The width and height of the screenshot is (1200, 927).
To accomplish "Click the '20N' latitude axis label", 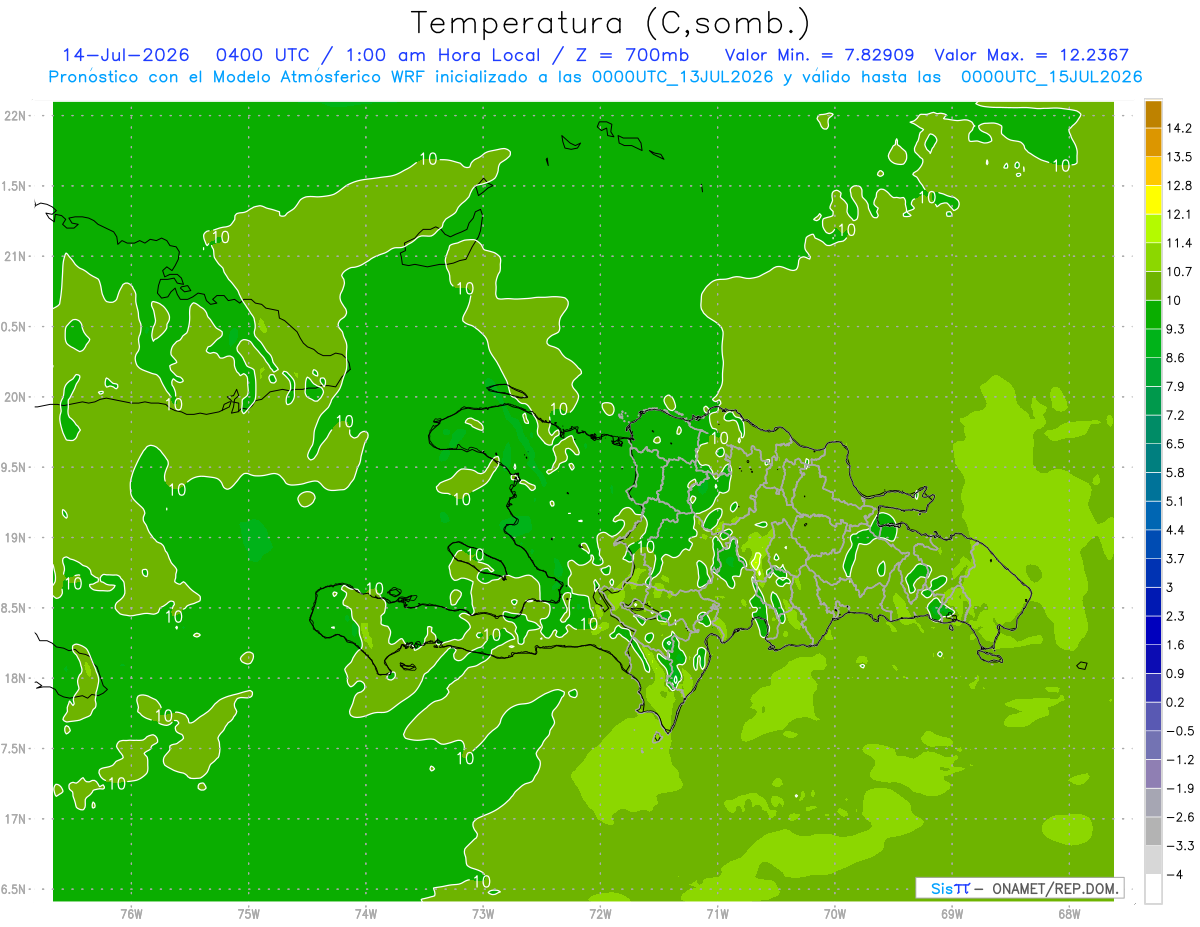I will pos(15,397).
